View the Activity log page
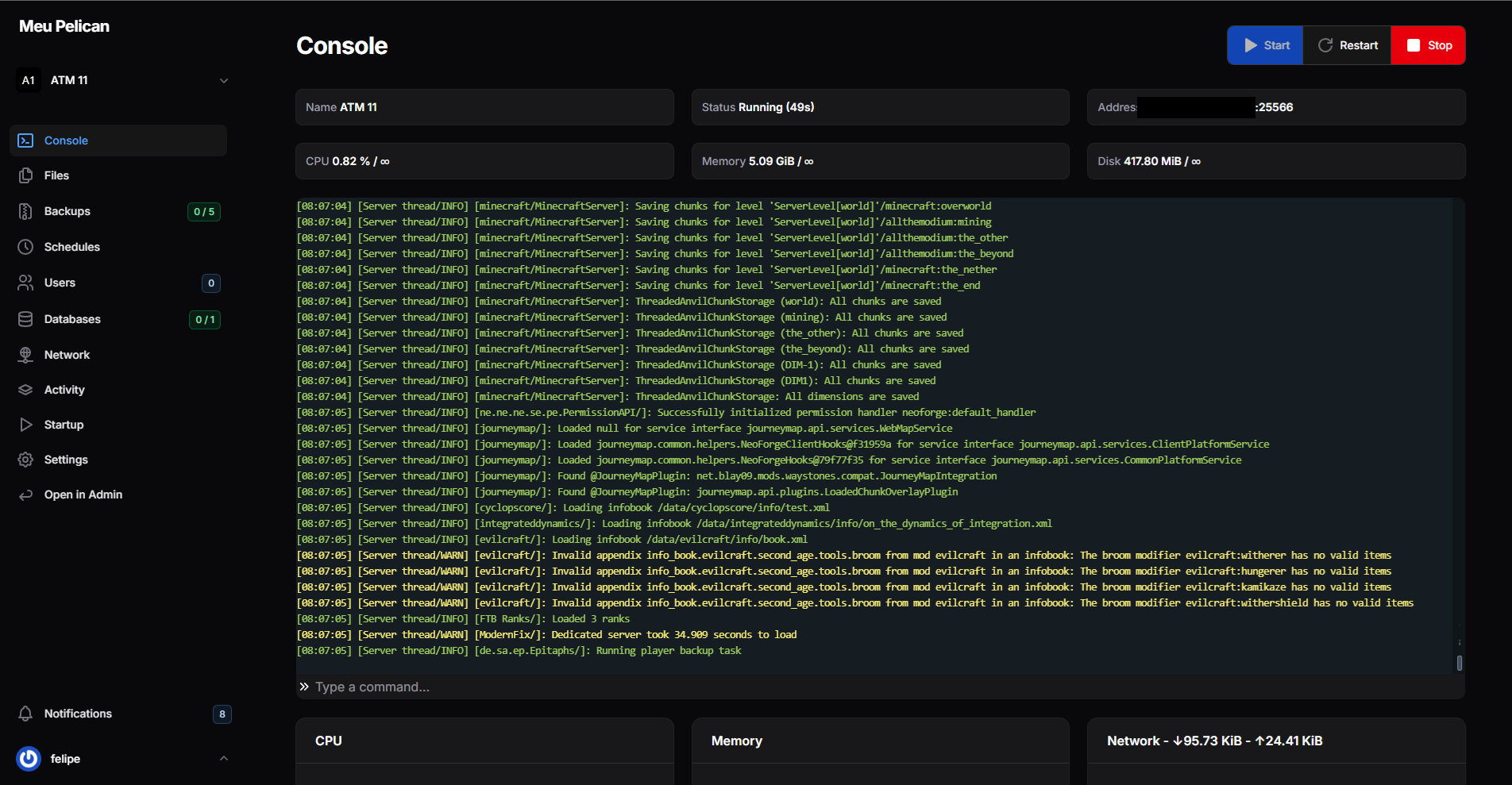Image resolution: width=1512 pixels, height=785 pixels. pyautogui.click(x=118, y=390)
